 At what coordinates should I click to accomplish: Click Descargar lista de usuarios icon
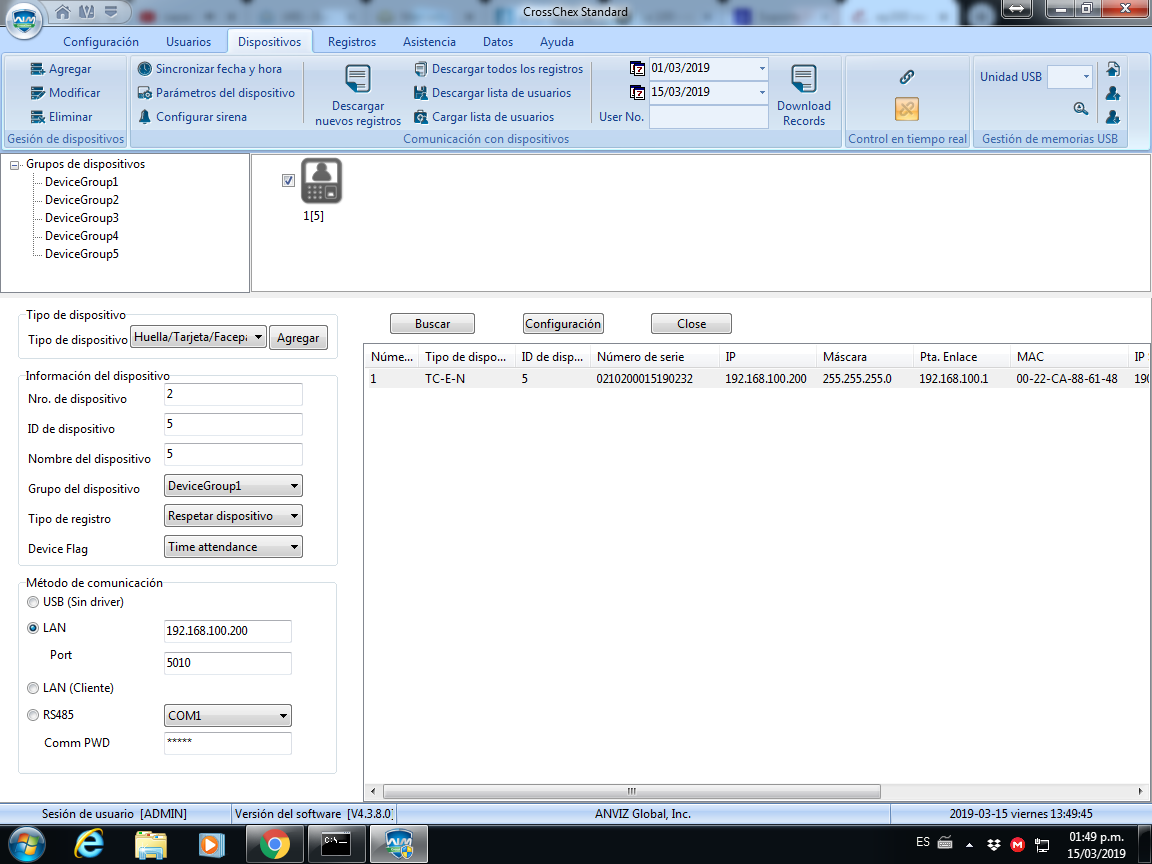pos(420,93)
